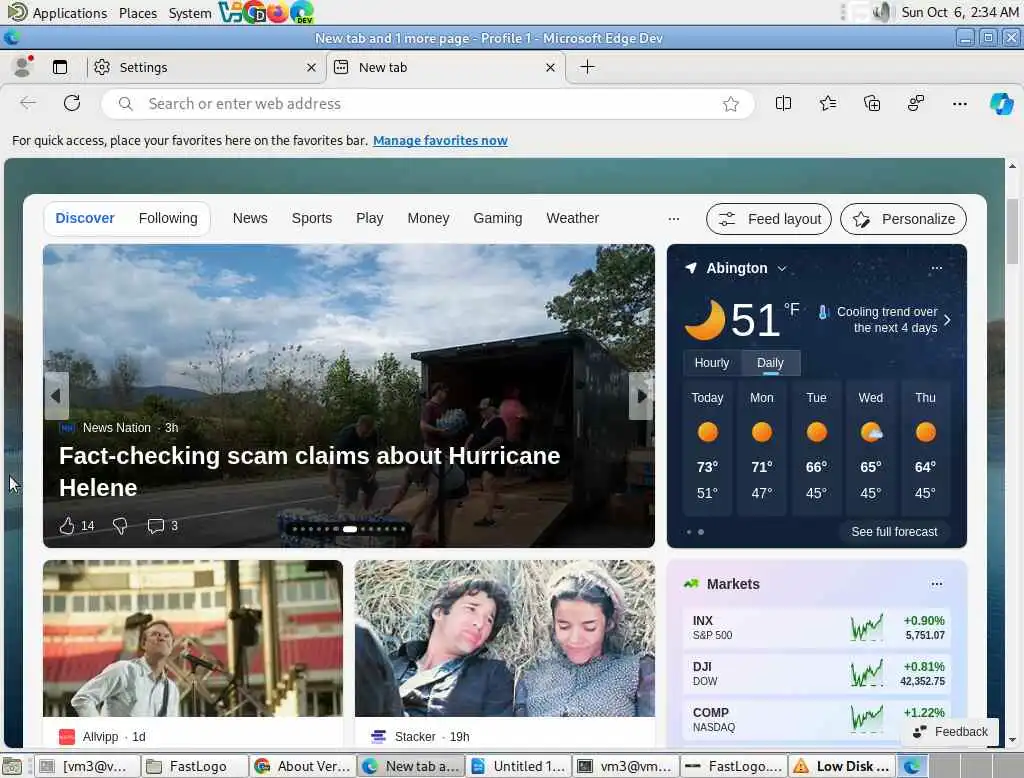The image size is (1024, 778).
Task: Select Mon forecast column
Action: click(761, 449)
